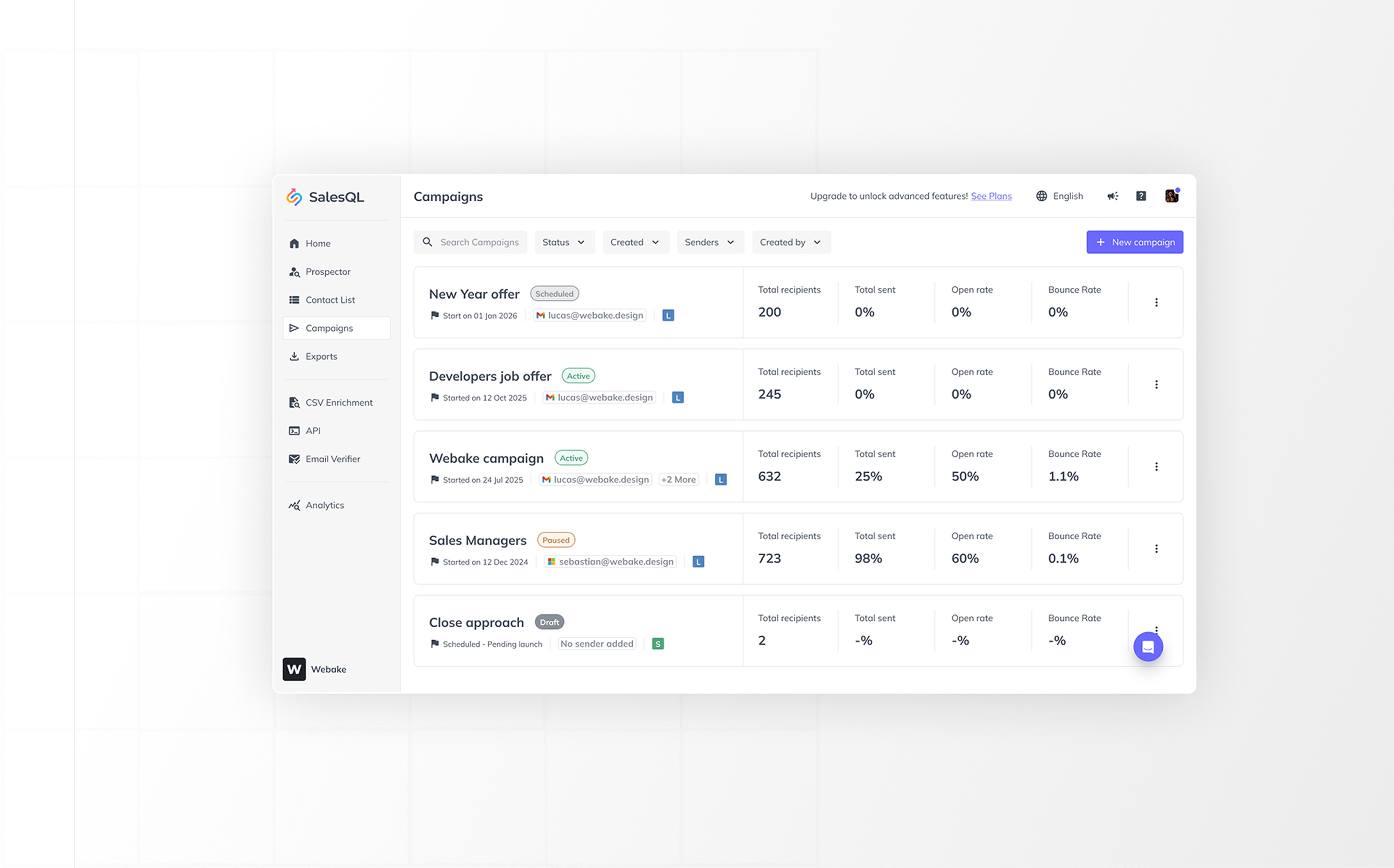The height and width of the screenshot is (868, 1394).
Task: Click the Microsoft icon on Sales Managers
Action: tap(551, 562)
